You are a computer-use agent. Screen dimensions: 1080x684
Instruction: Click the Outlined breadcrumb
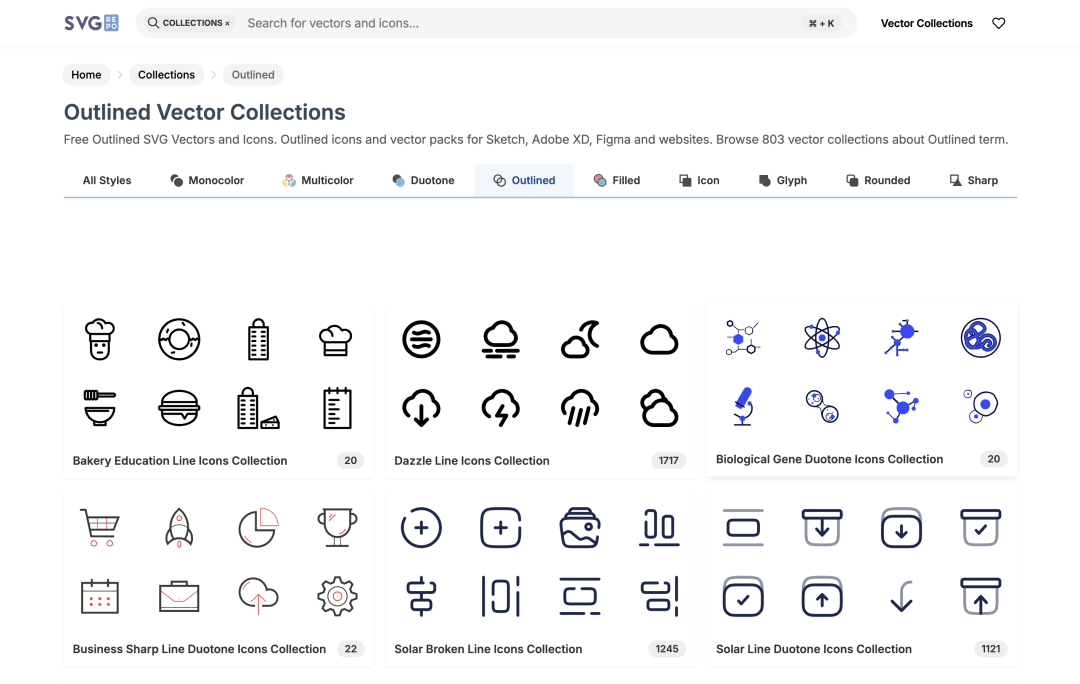tap(253, 74)
